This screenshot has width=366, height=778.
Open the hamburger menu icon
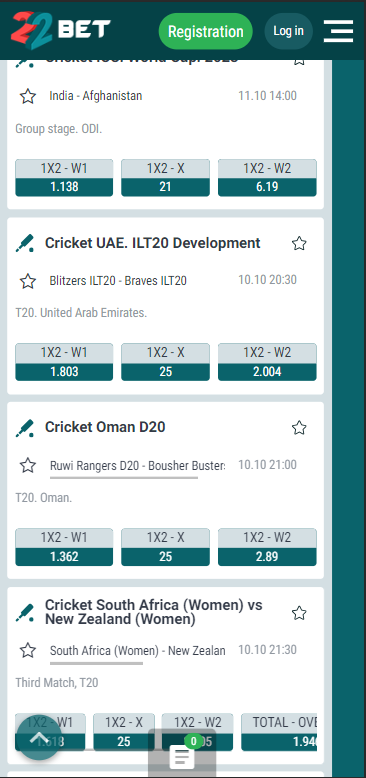click(x=338, y=31)
